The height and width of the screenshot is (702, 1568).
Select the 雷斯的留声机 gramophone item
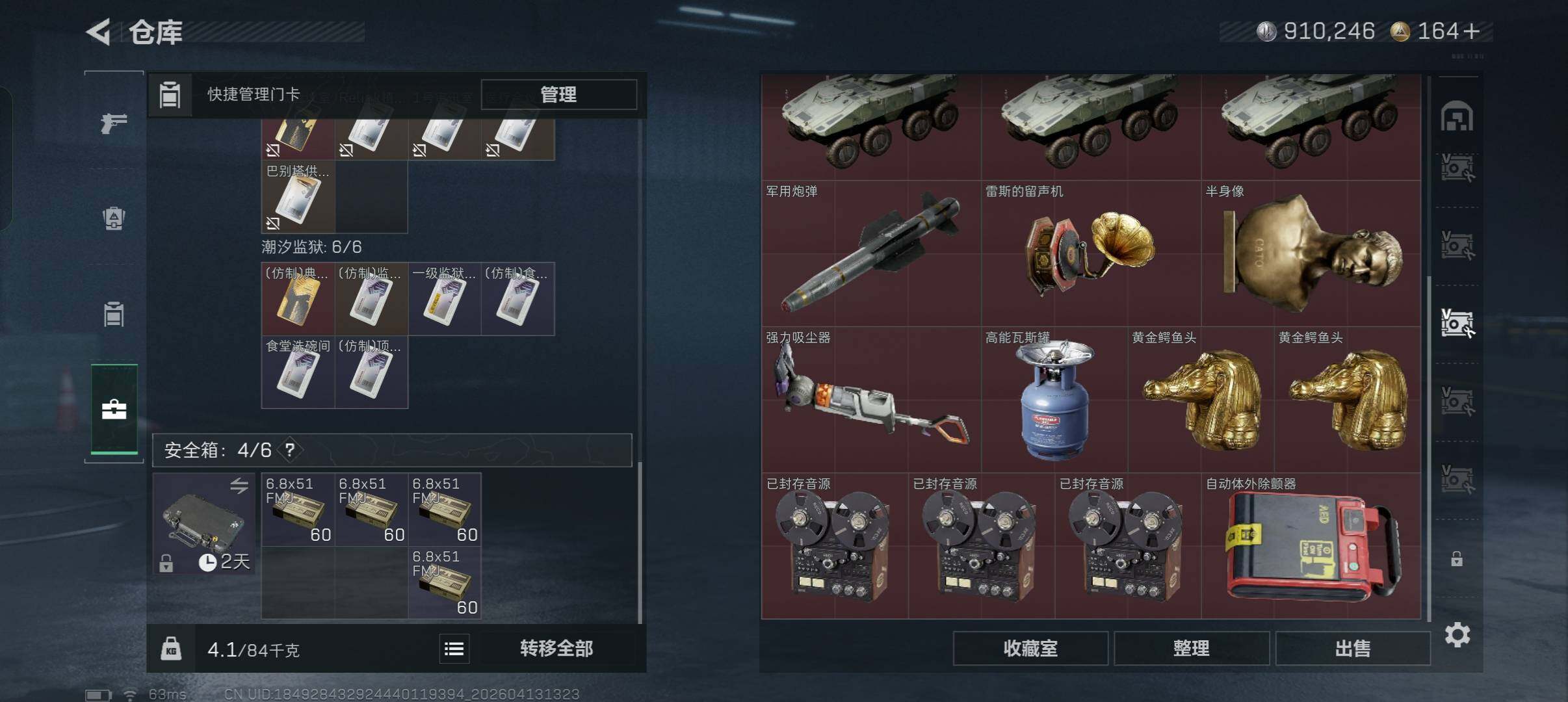coord(1091,253)
